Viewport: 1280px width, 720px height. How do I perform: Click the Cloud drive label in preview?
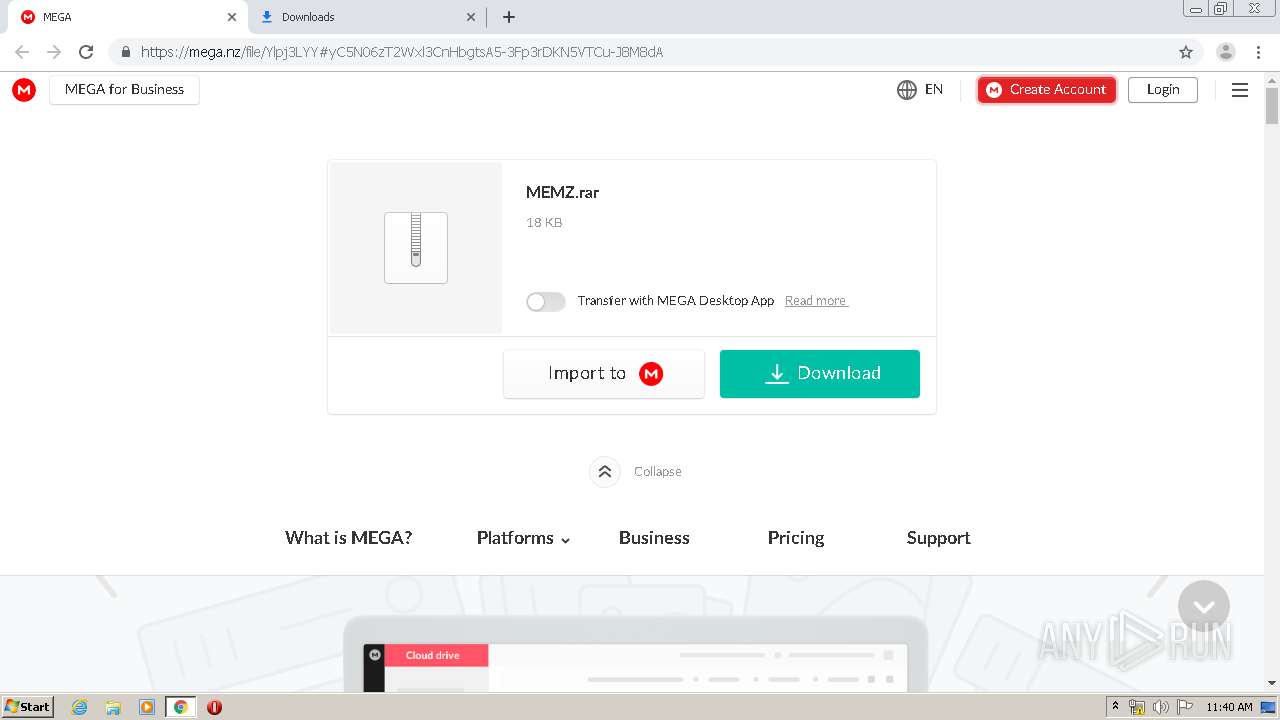pos(432,656)
